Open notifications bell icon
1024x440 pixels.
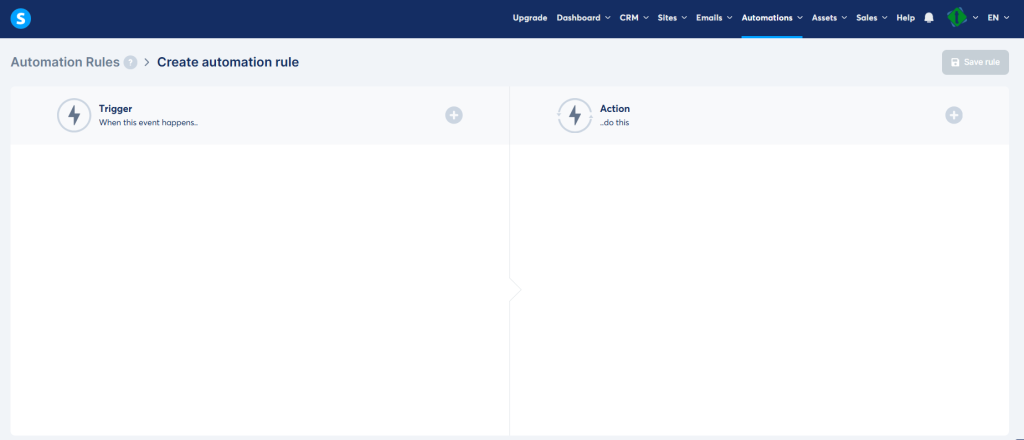pos(929,18)
